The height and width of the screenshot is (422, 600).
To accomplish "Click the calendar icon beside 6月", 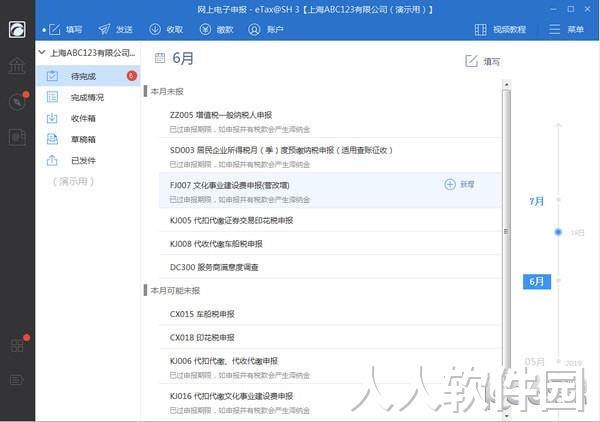I will coord(160,58).
